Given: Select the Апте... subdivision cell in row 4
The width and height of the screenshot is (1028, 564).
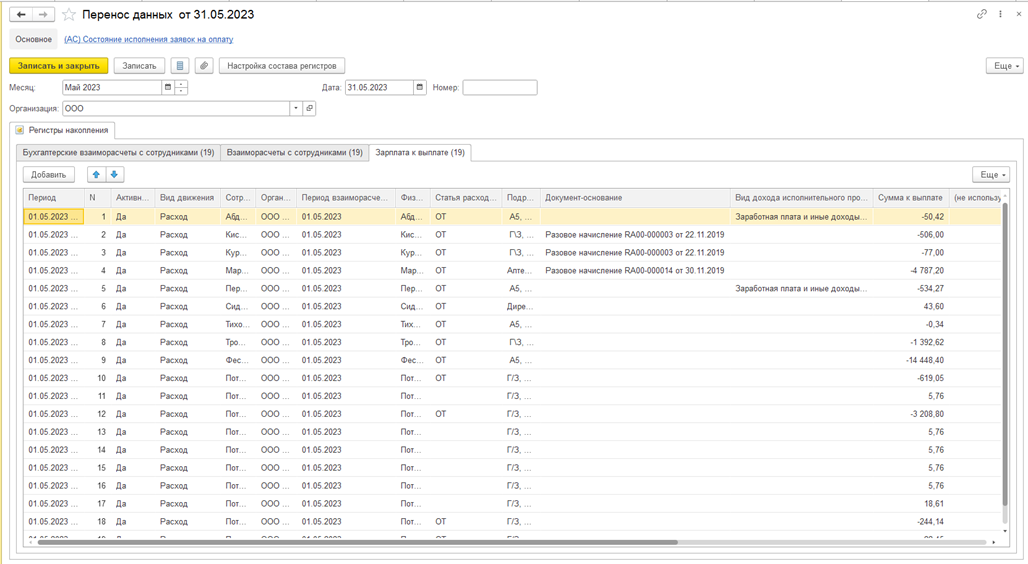Looking at the screenshot, I should coord(521,270).
